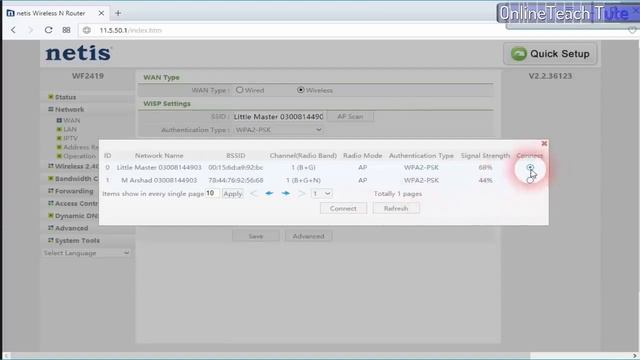Click the blue previous page arrow

tap(269, 193)
